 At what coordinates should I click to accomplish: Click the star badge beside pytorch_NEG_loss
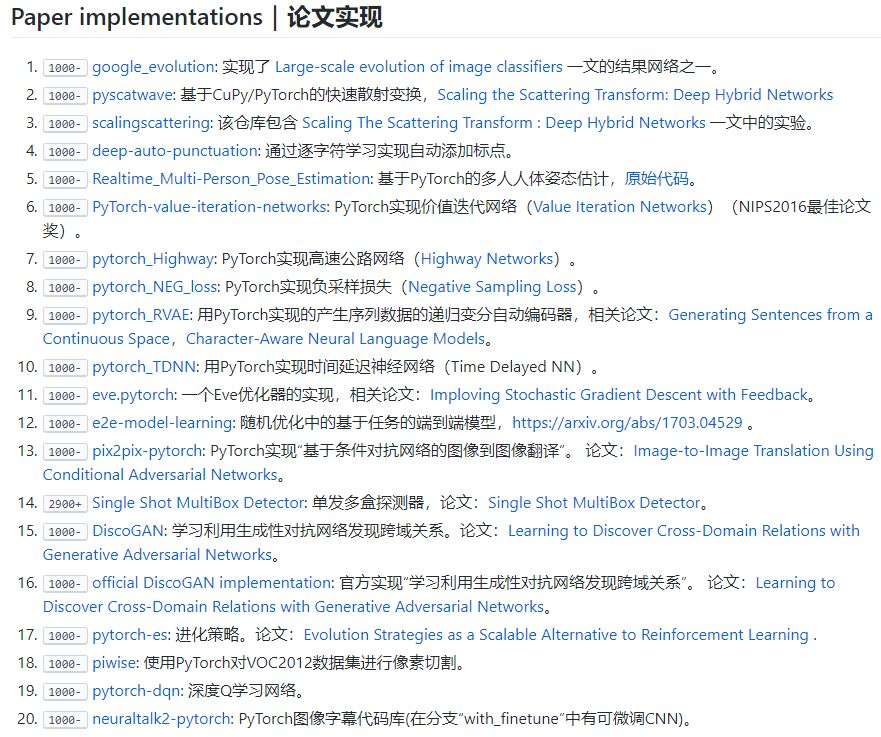point(65,288)
